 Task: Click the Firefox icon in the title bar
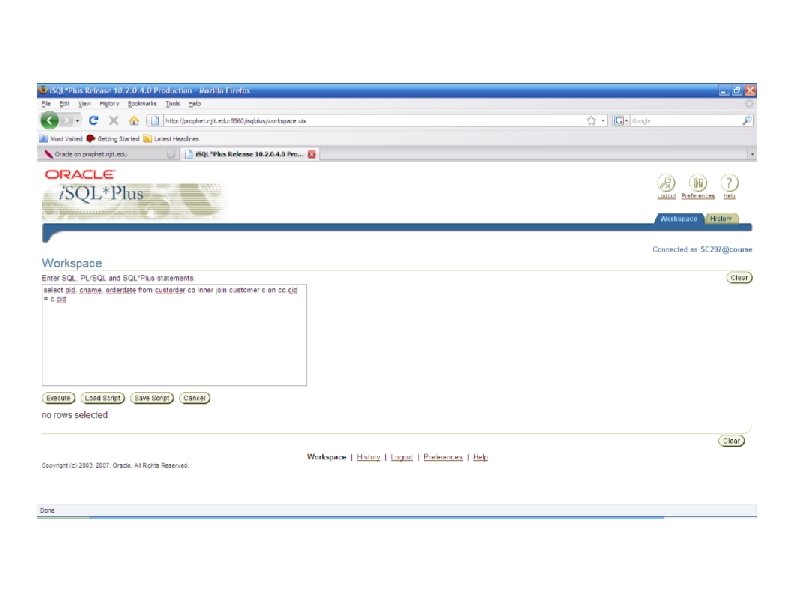44,90
